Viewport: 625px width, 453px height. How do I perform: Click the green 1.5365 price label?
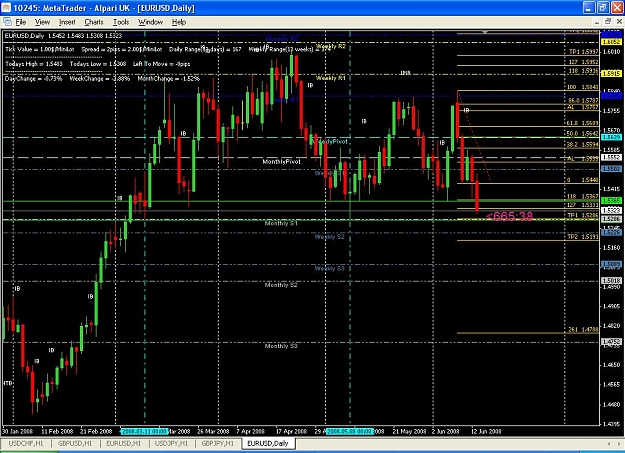point(611,201)
